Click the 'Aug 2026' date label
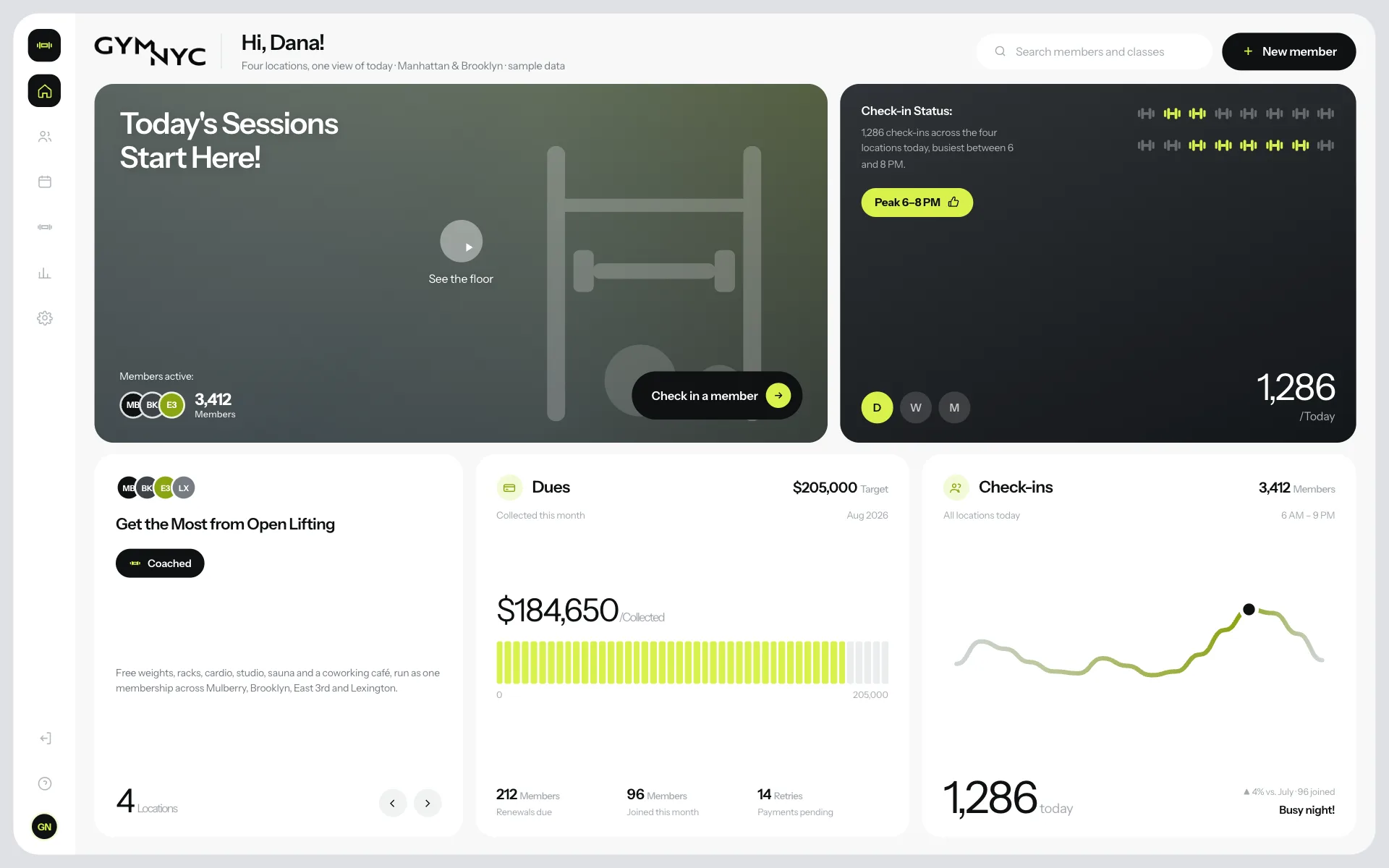Viewport: 1389px width, 868px height. tap(867, 515)
